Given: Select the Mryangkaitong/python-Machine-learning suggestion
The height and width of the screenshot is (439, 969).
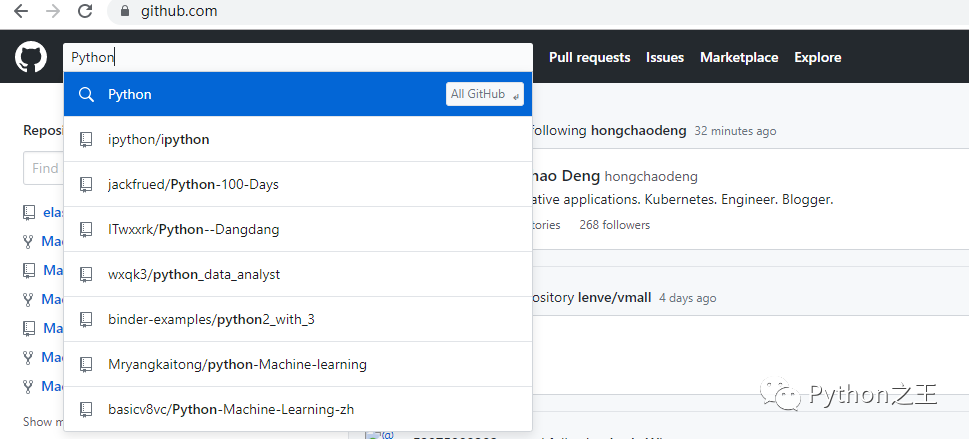Looking at the screenshot, I should (x=298, y=364).
